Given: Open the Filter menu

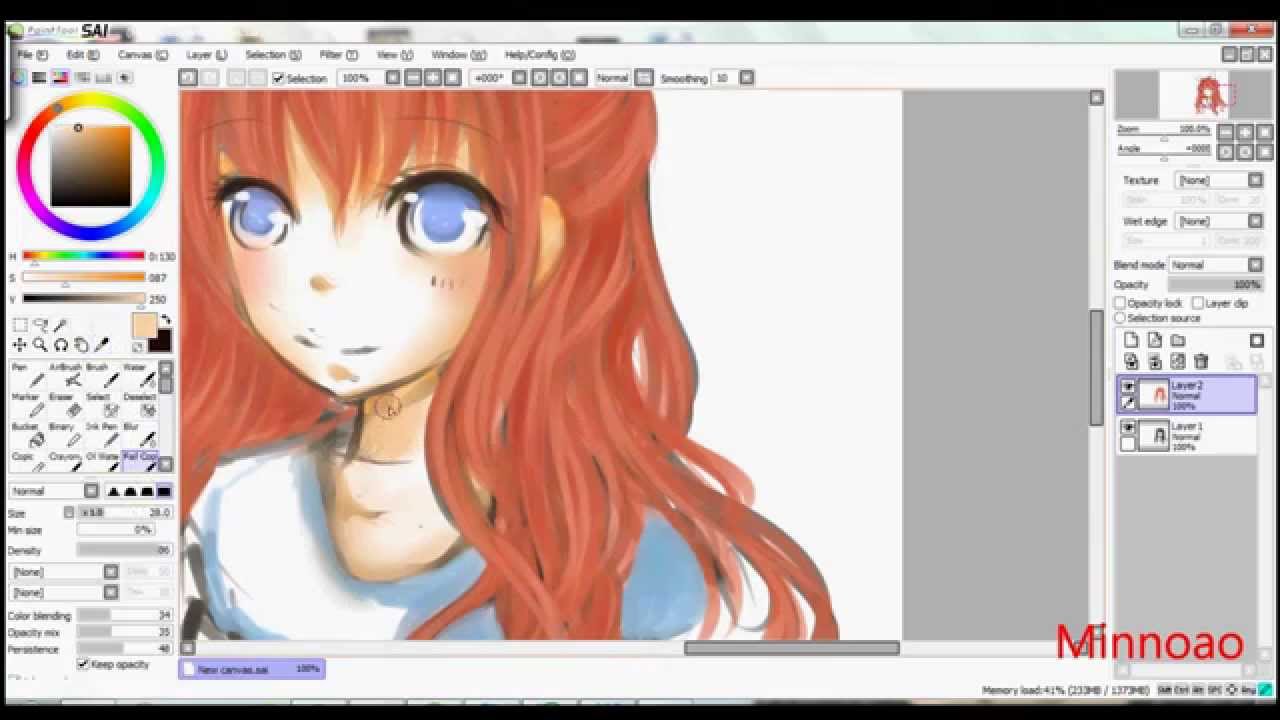Looking at the screenshot, I should [x=338, y=55].
